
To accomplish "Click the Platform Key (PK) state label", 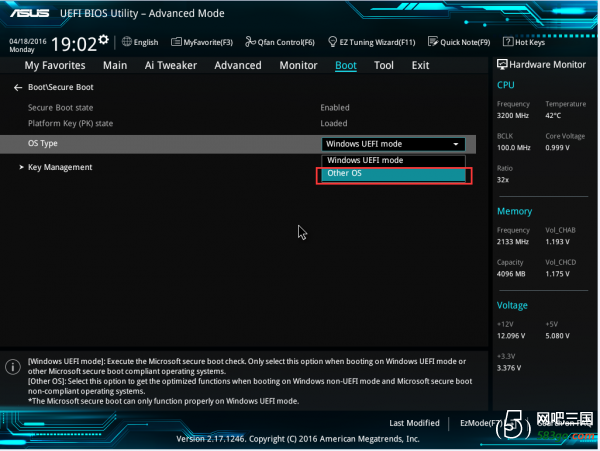I will click(x=70, y=124).
